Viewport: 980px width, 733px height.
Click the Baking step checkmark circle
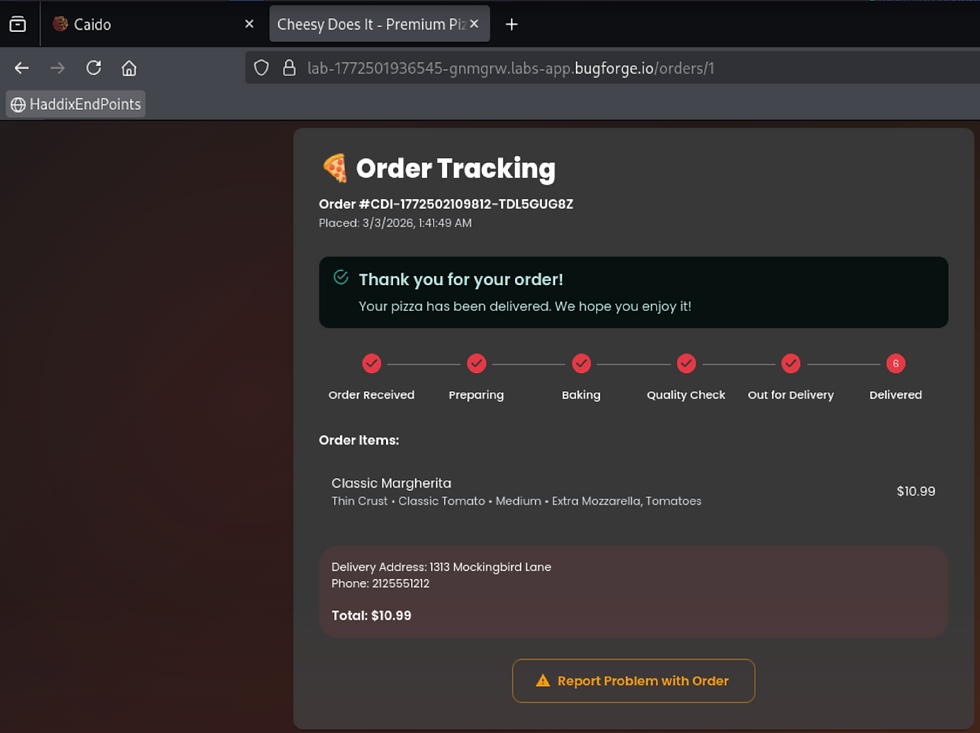pos(581,363)
